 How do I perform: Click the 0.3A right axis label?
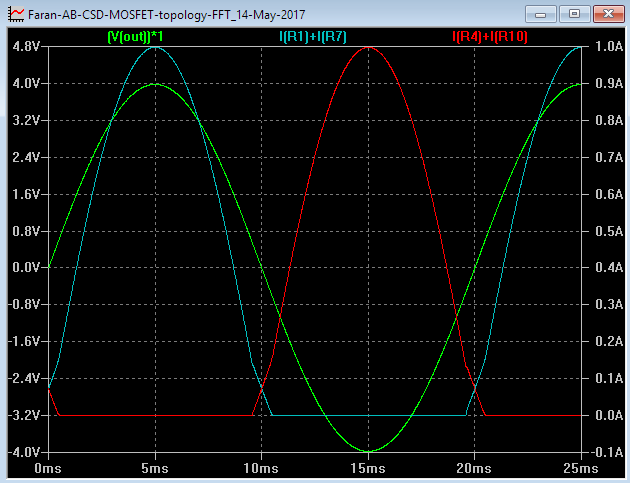click(609, 305)
